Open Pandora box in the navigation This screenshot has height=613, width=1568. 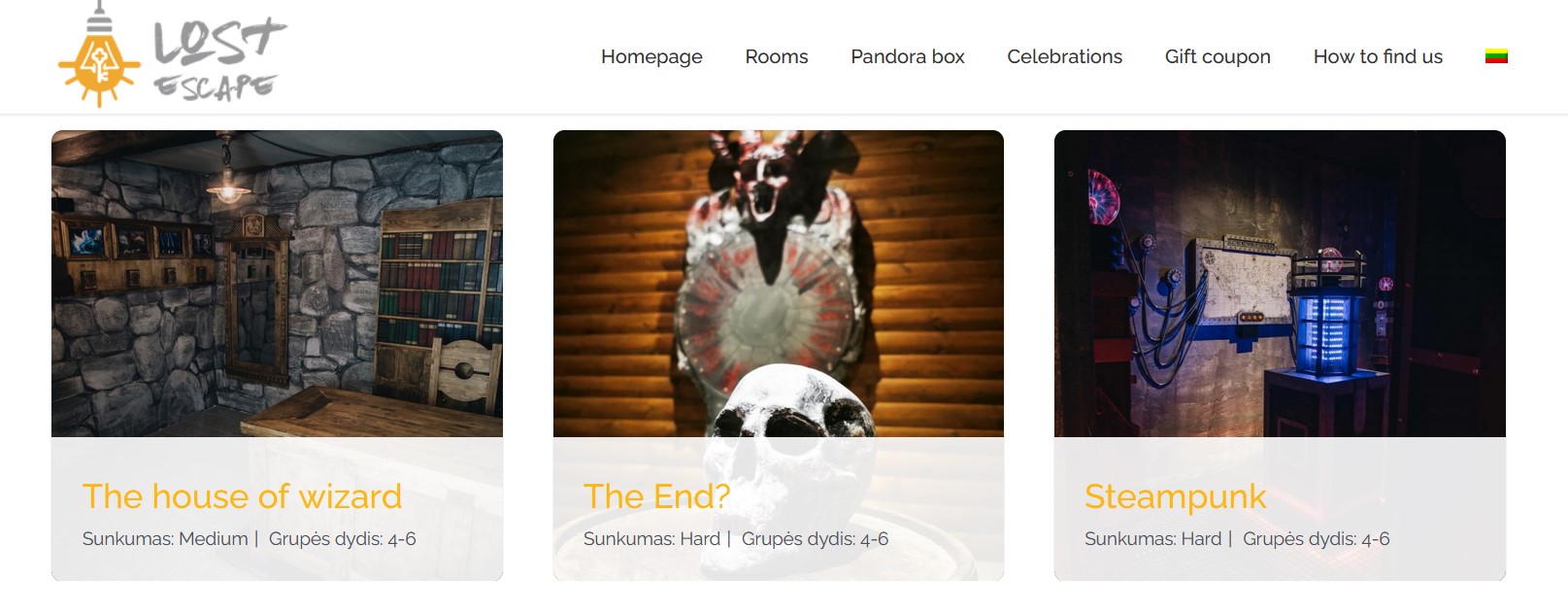point(908,56)
